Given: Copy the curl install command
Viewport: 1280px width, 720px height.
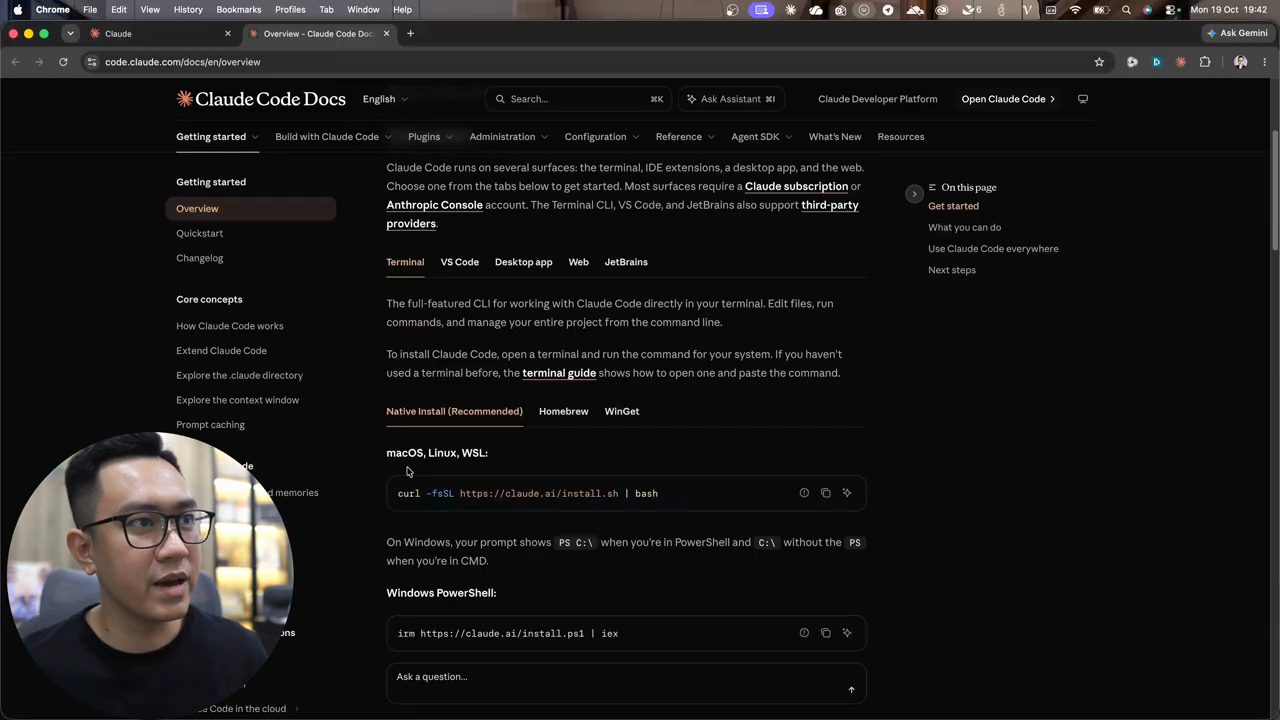Looking at the screenshot, I should coord(825,493).
